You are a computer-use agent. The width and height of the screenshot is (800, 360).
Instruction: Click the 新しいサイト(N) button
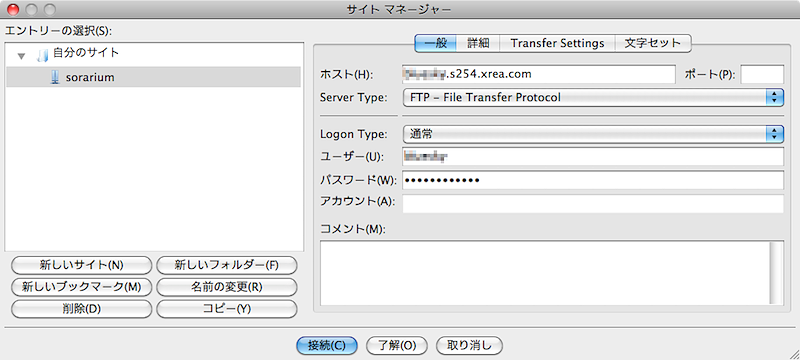(81, 265)
